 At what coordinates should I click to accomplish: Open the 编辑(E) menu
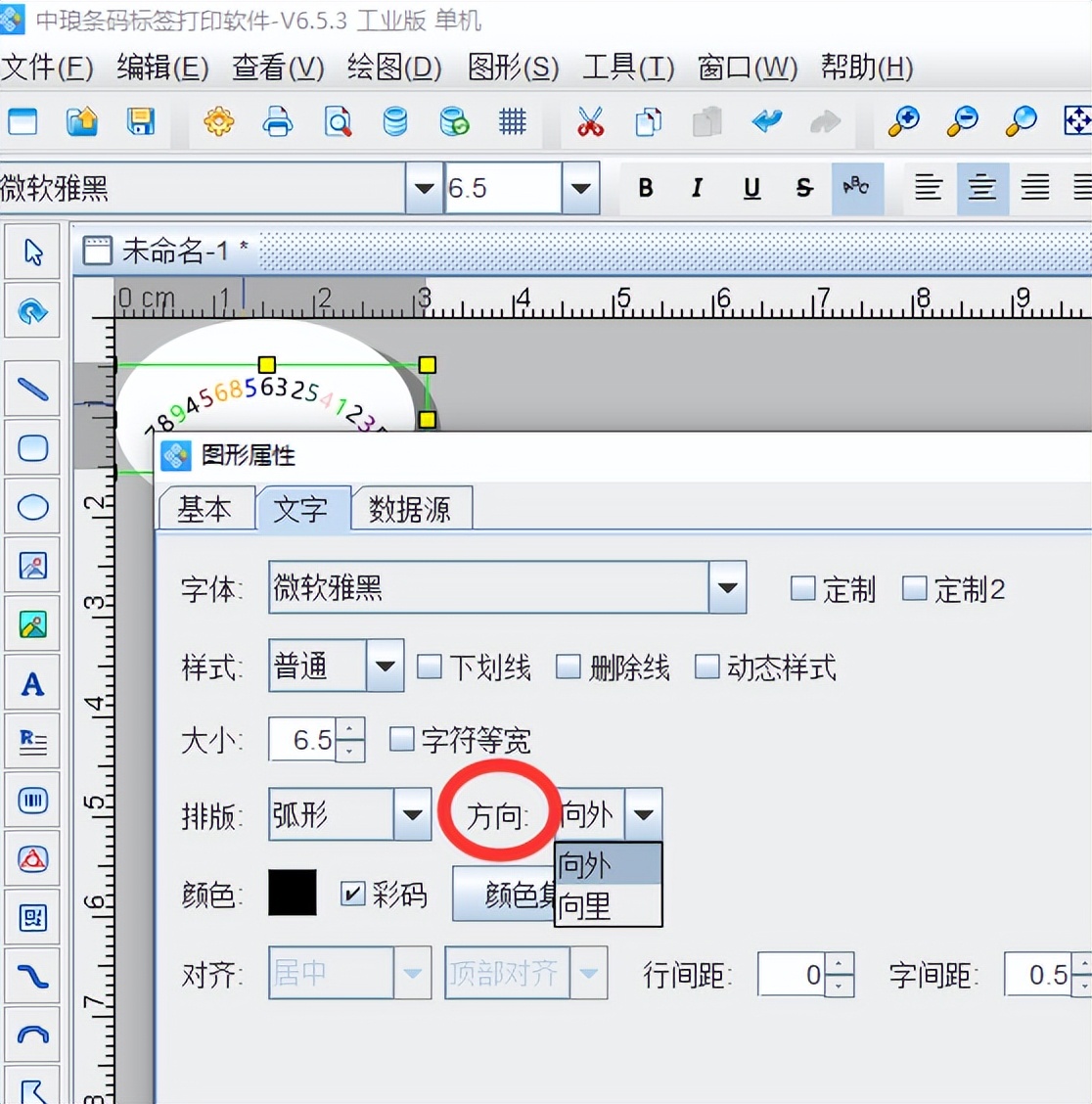coord(162,69)
